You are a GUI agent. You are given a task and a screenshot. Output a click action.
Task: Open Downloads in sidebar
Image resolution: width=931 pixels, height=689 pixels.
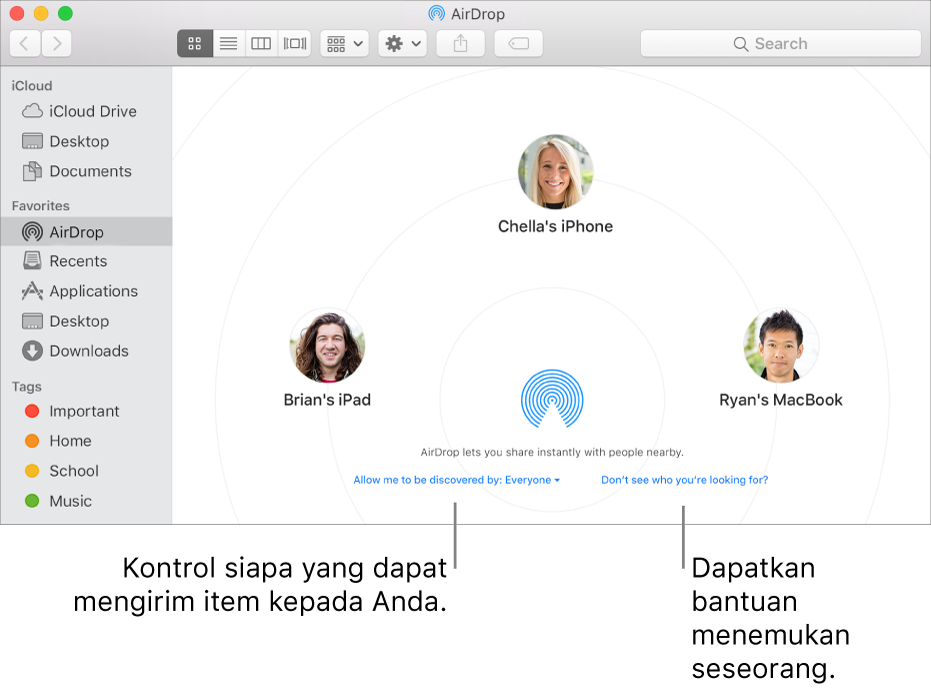86,351
